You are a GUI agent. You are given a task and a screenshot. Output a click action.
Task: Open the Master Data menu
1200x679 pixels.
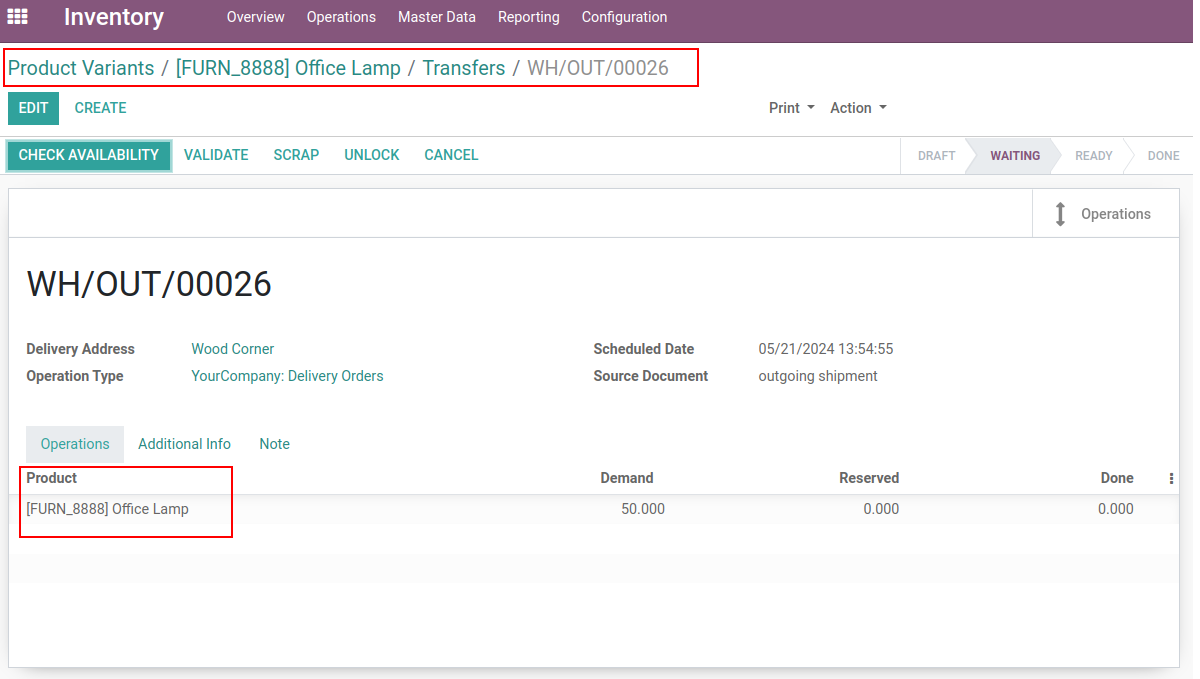(436, 17)
